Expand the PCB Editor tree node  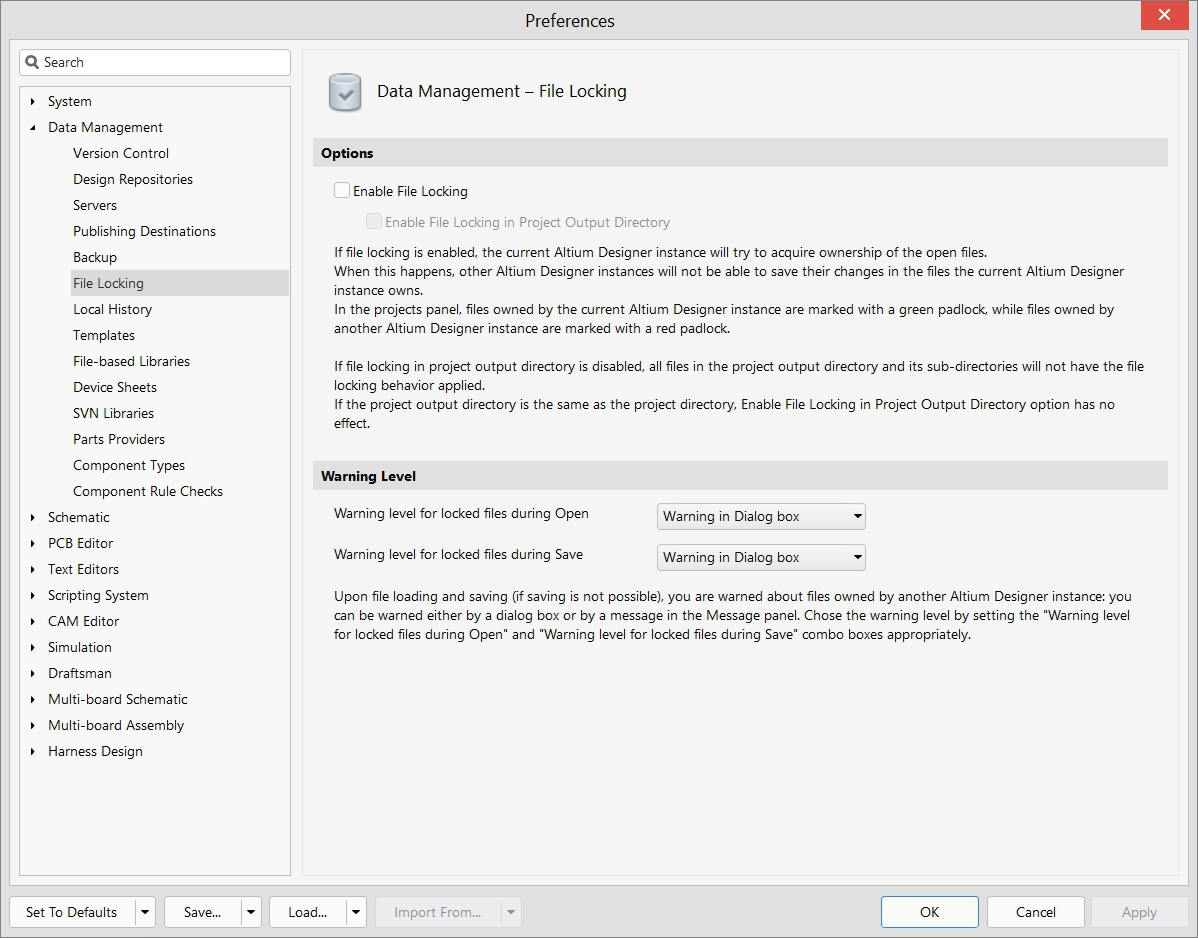(32, 543)
